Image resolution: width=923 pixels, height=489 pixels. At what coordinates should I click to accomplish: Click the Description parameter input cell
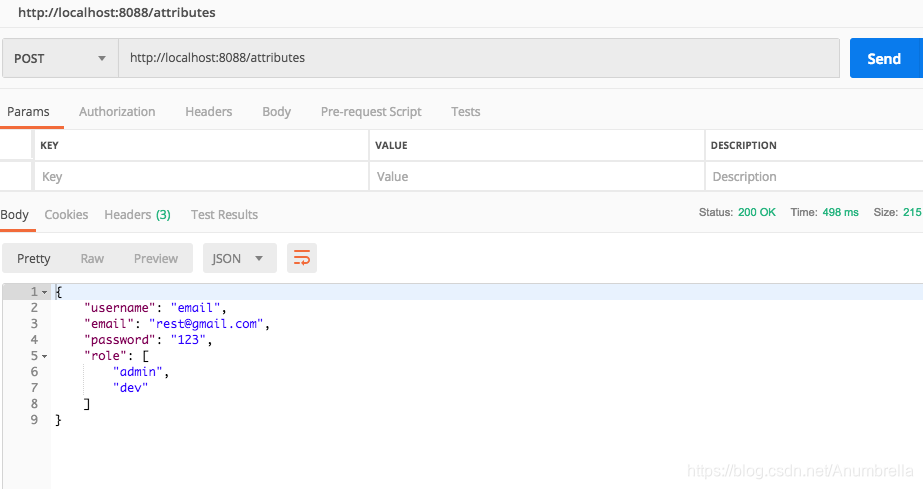814,177
